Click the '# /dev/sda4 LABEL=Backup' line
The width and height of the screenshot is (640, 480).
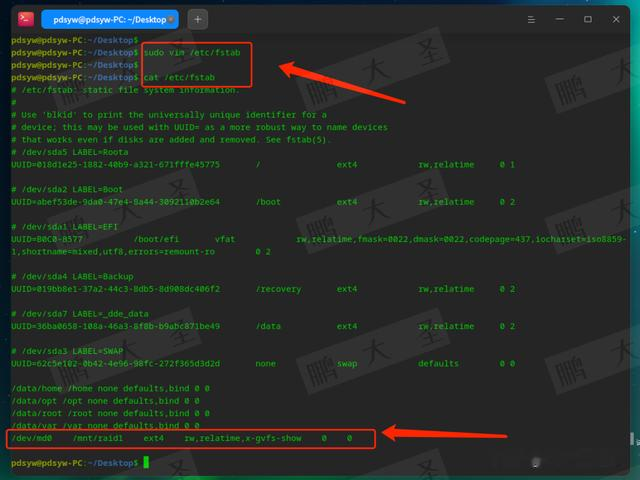tap(72, 277)
